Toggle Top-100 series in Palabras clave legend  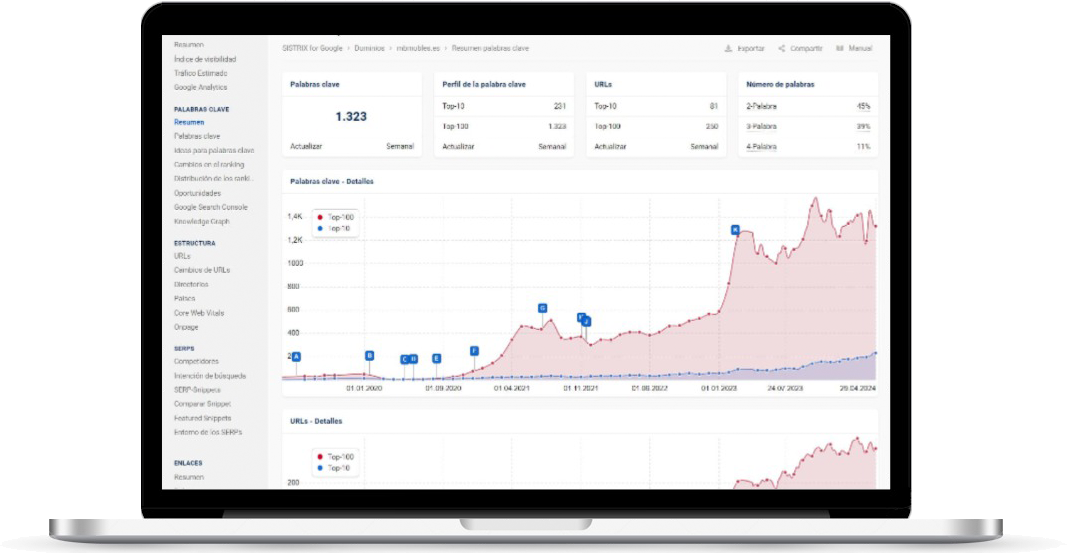coord(340,216)
